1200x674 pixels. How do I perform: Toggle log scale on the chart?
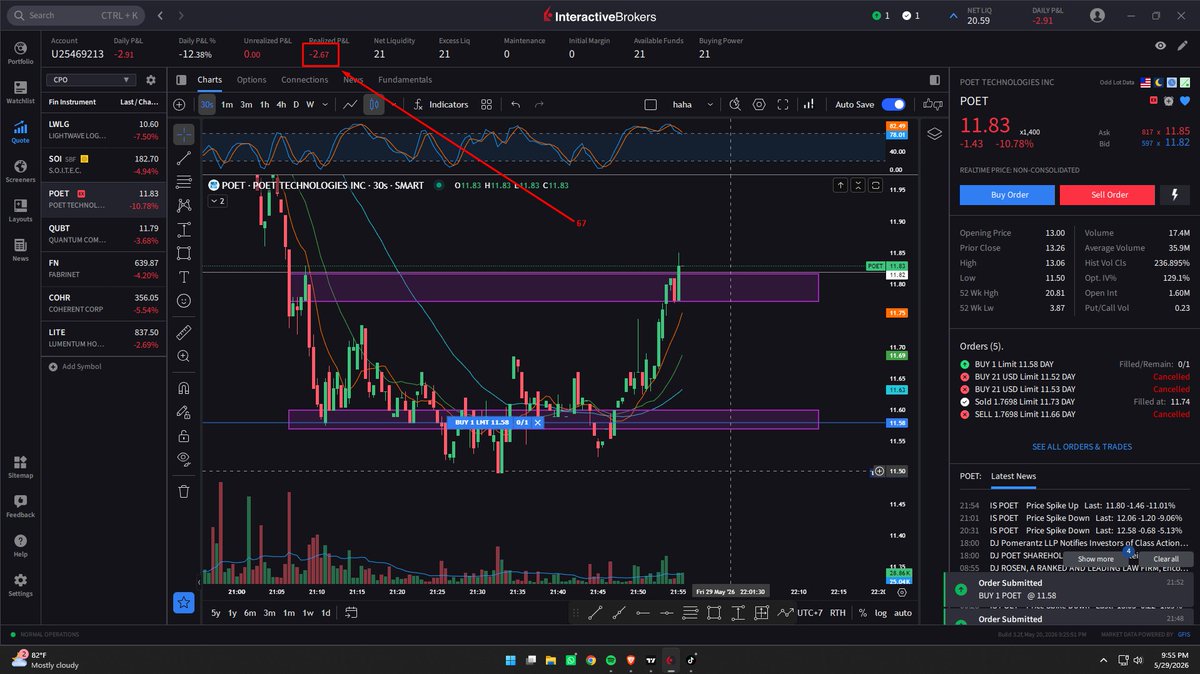click(880, 612)
